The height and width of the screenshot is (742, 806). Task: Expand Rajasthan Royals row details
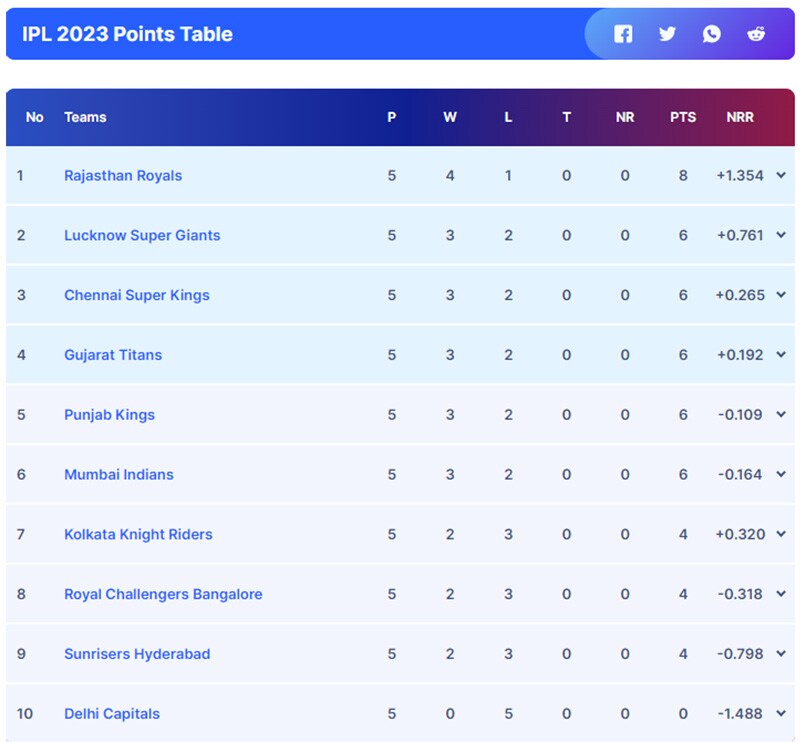[x=781, y=175]
